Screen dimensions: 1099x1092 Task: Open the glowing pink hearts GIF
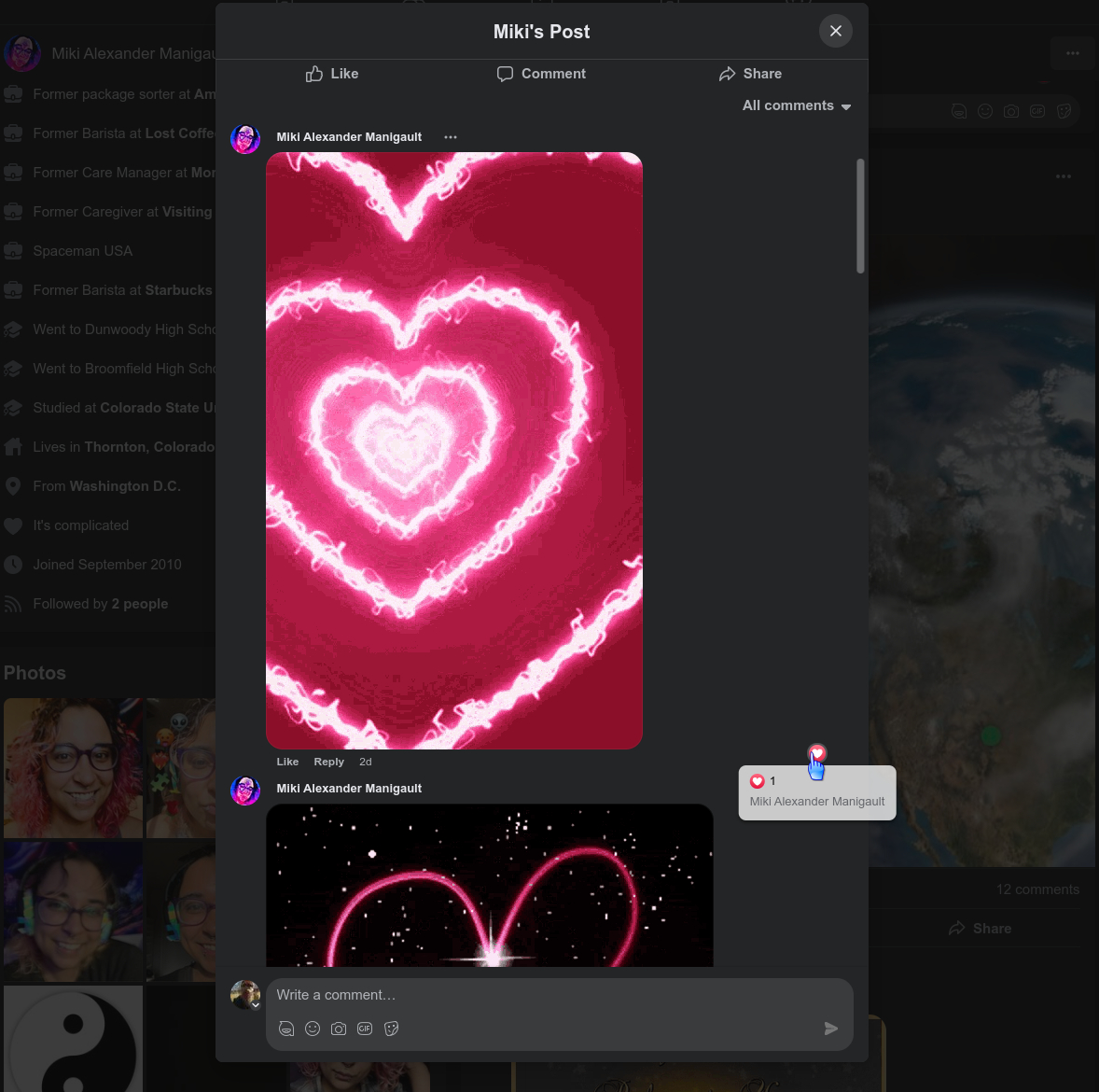pos(454,451)
